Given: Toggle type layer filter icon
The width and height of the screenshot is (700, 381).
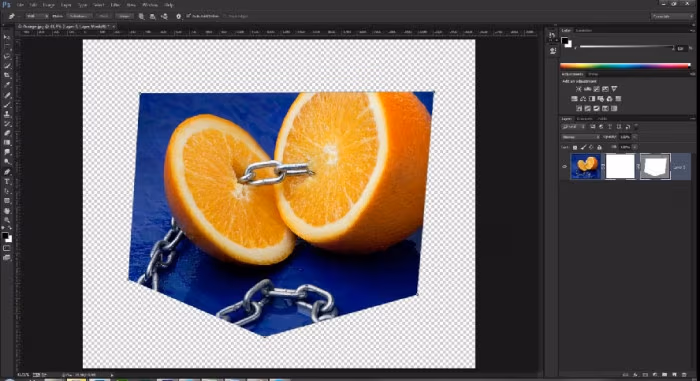Looking at the screenshot, I should click(610, 127).
